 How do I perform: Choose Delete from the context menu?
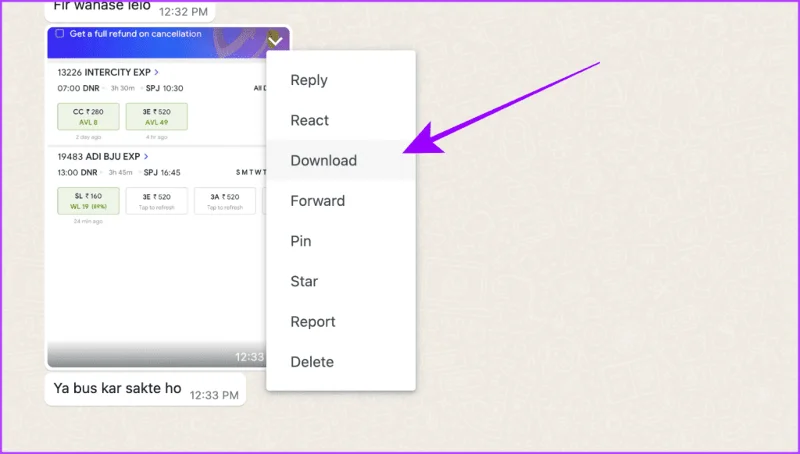(341, 362)
